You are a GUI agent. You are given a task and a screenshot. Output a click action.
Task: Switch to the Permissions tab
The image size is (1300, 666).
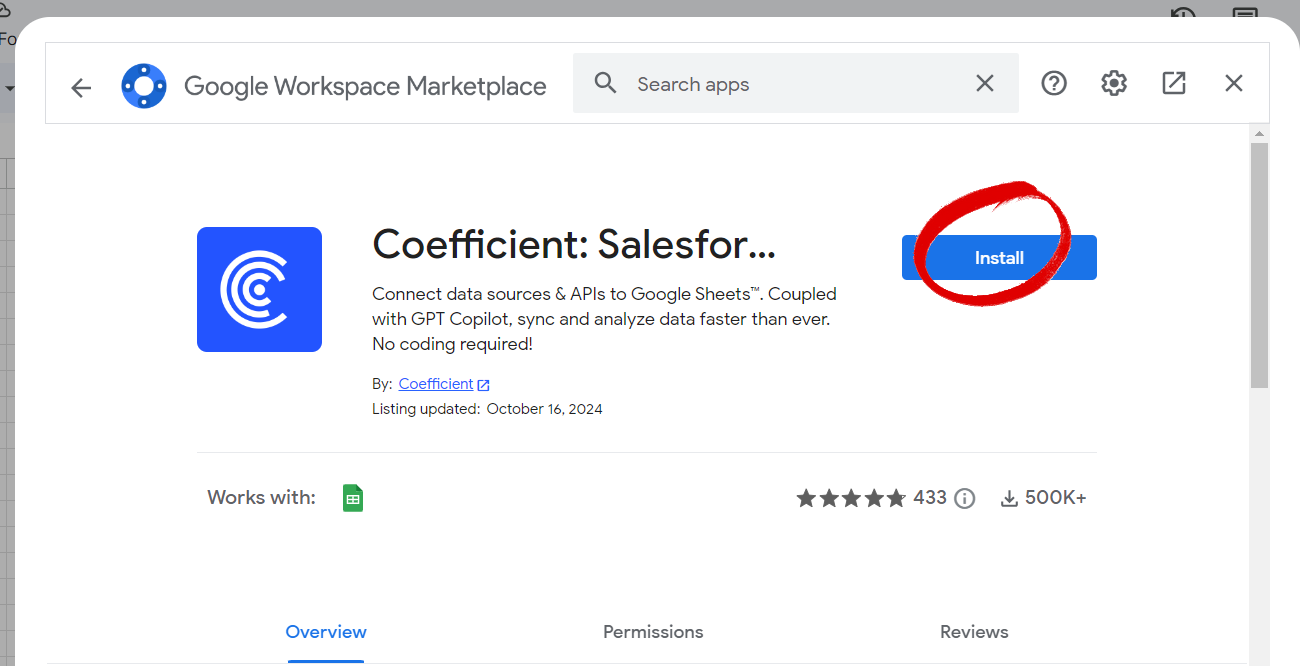click(x=653, y=632)
